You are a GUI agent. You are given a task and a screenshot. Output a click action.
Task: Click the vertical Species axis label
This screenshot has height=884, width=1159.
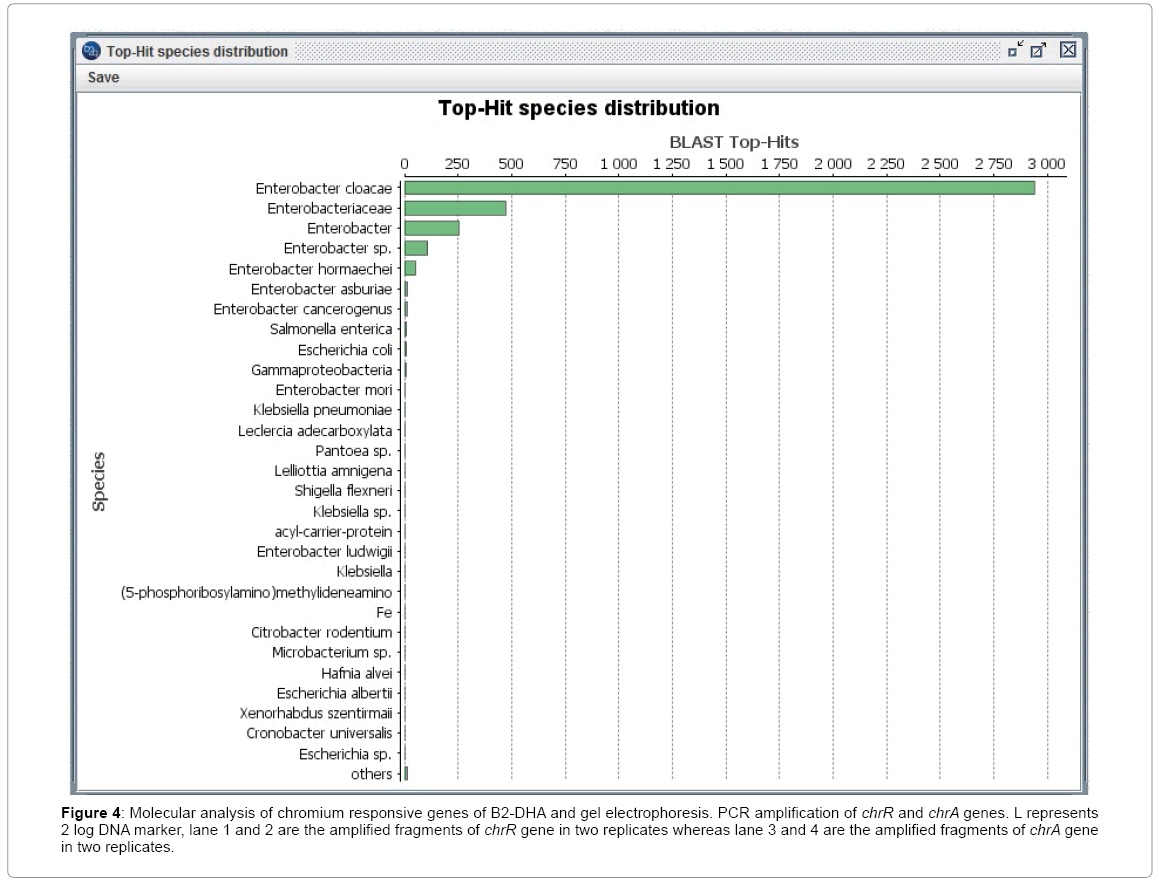point(99,482)
